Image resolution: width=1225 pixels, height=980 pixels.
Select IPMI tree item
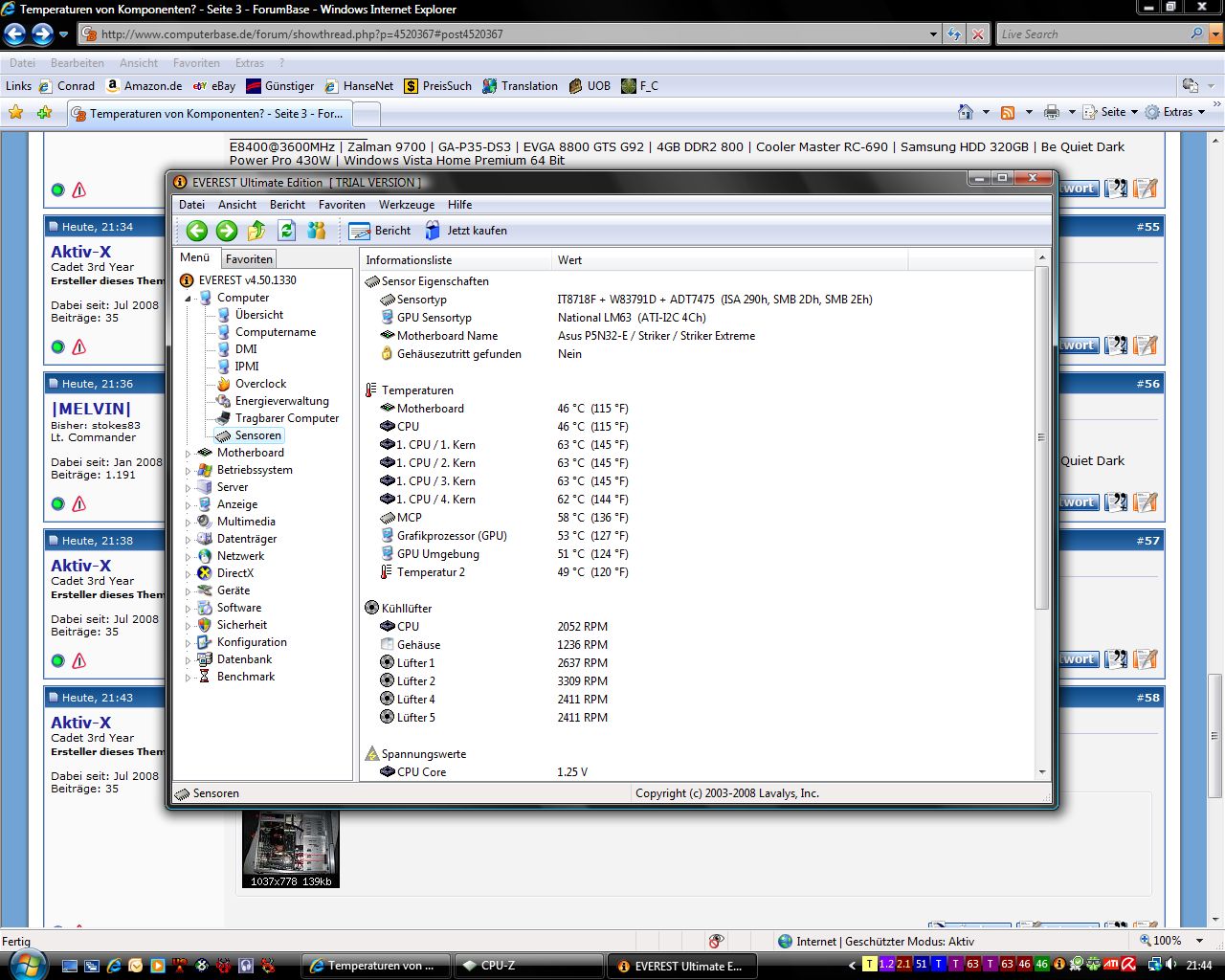(247, 367)
